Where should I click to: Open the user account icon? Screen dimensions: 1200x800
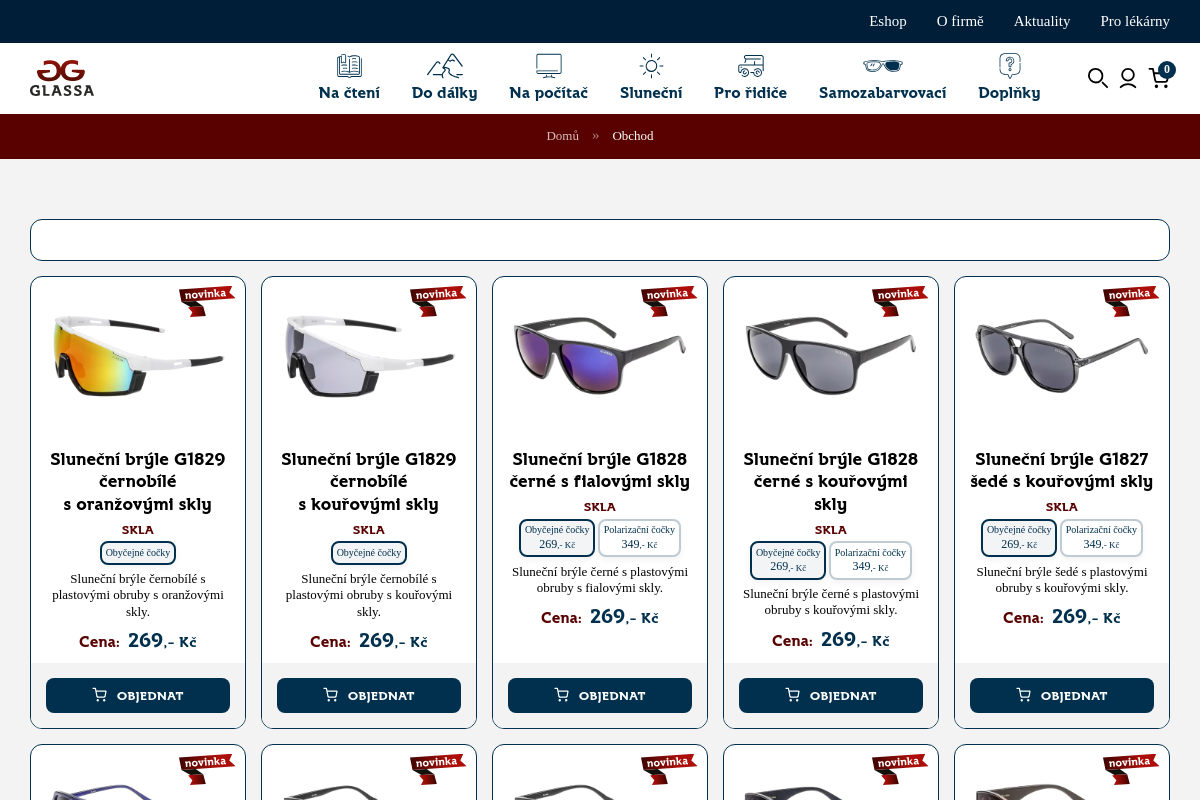point(1128,78)
